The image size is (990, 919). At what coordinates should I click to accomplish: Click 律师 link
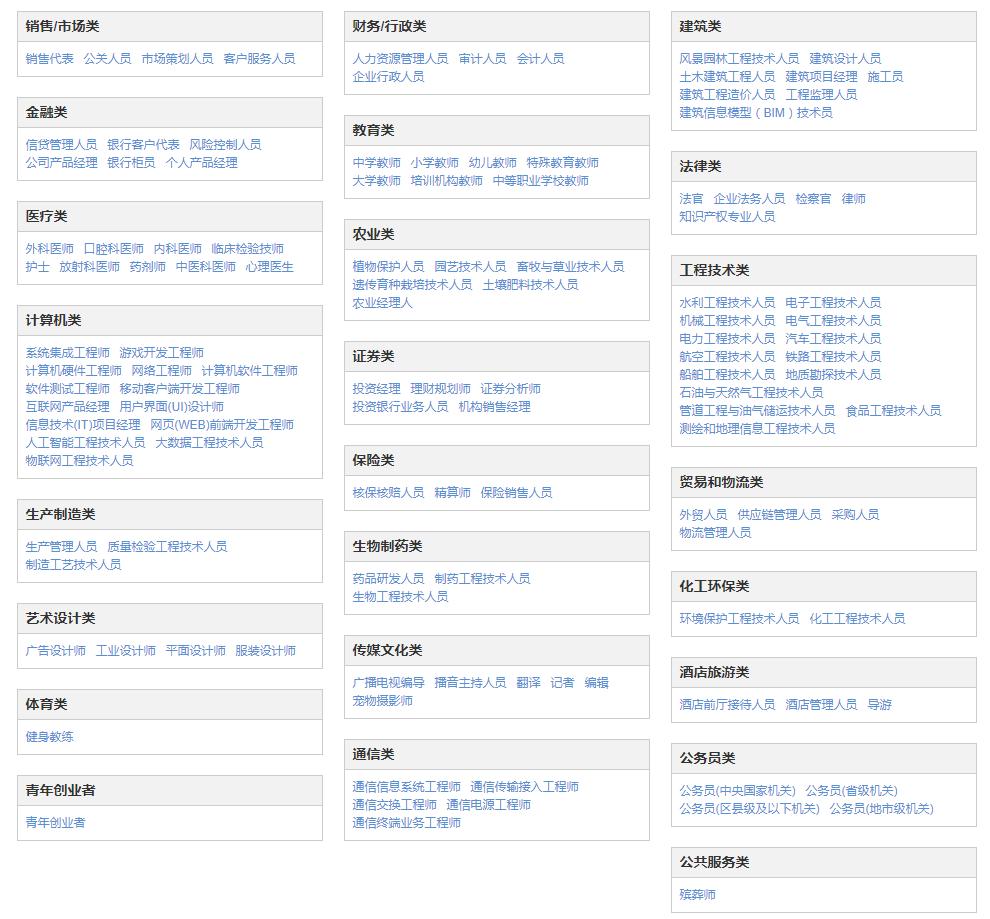click(x=854, y=199)
